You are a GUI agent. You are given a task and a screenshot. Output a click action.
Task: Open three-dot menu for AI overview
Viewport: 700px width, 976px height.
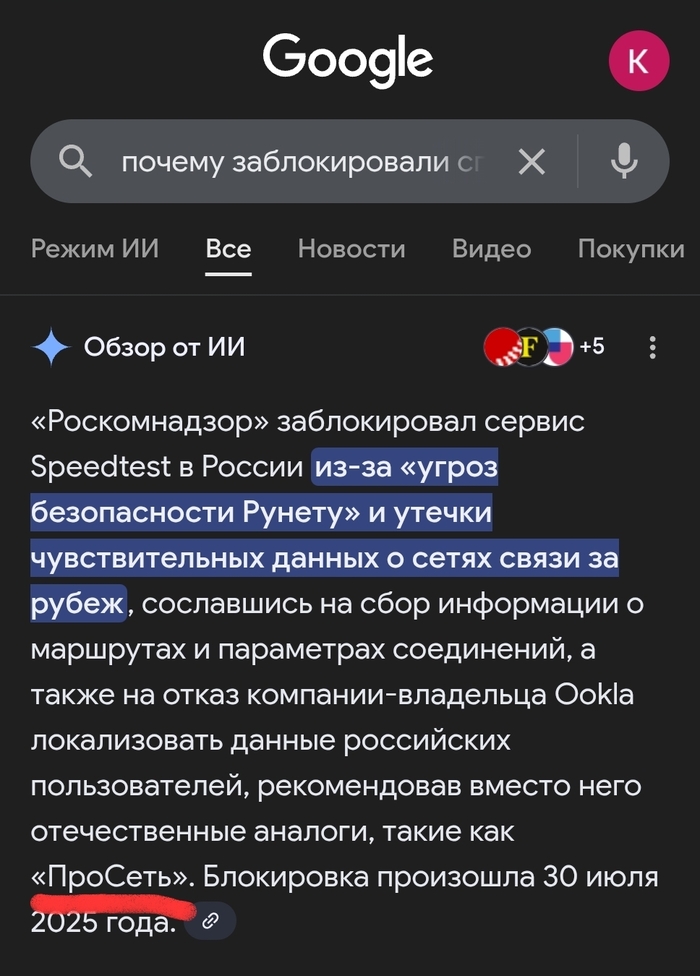(x=652, y=347)
